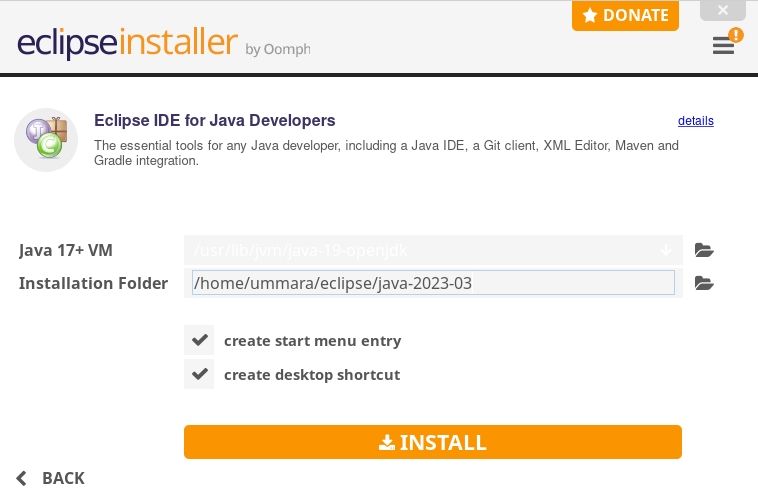Expand the Java 17+ VM dropdown
758x492 pixels.
(x=666, y=250)
